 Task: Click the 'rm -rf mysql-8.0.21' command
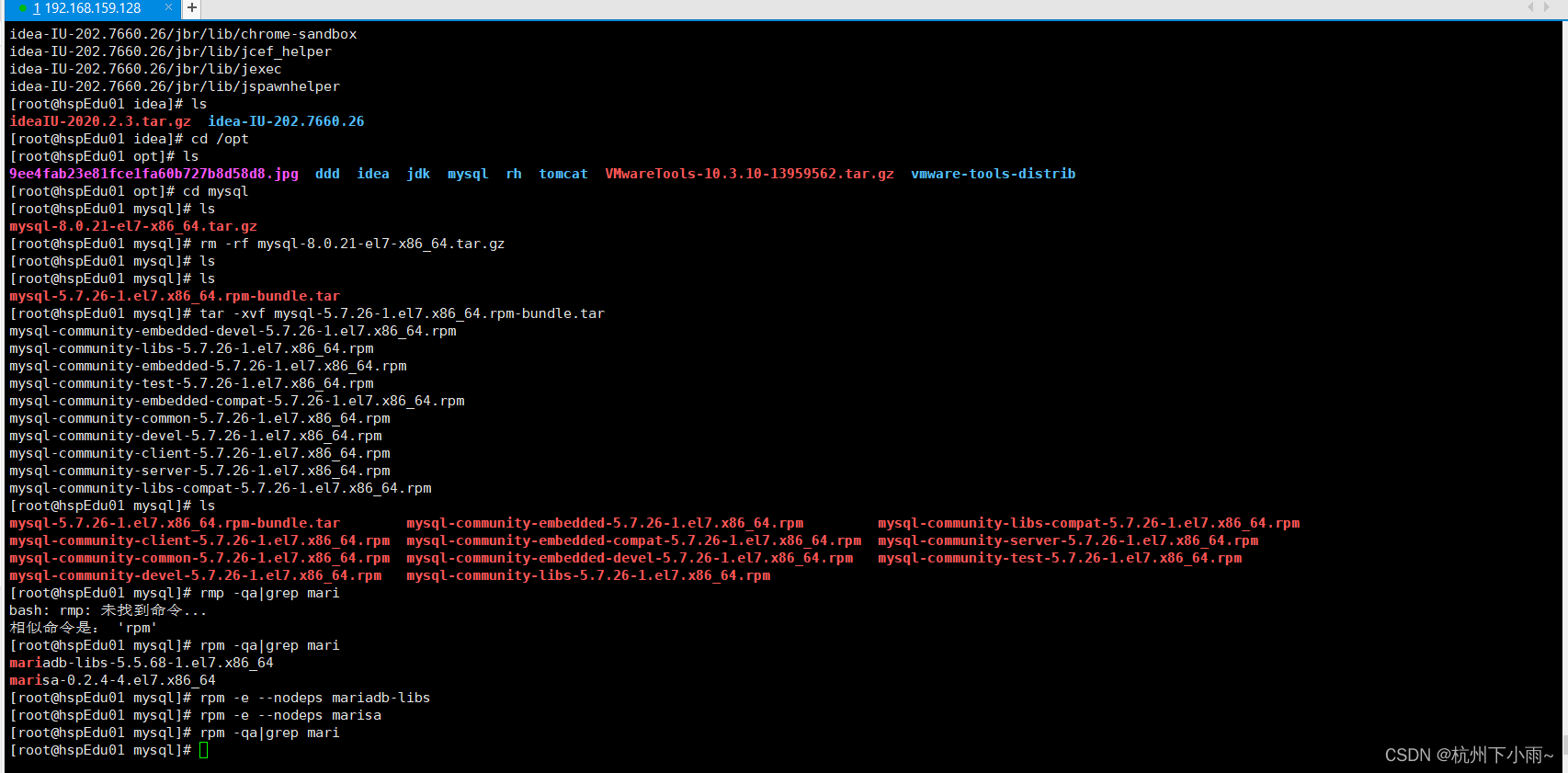click(x=353, y=244)
